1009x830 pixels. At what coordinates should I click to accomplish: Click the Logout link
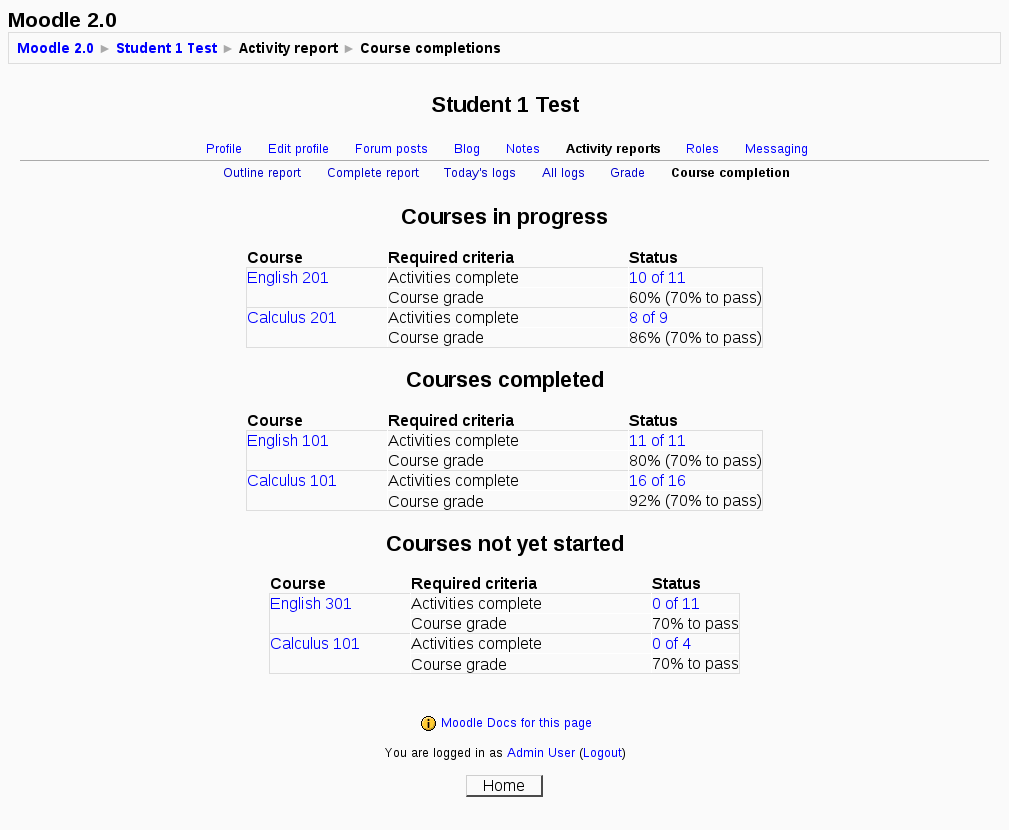[602, 753]
